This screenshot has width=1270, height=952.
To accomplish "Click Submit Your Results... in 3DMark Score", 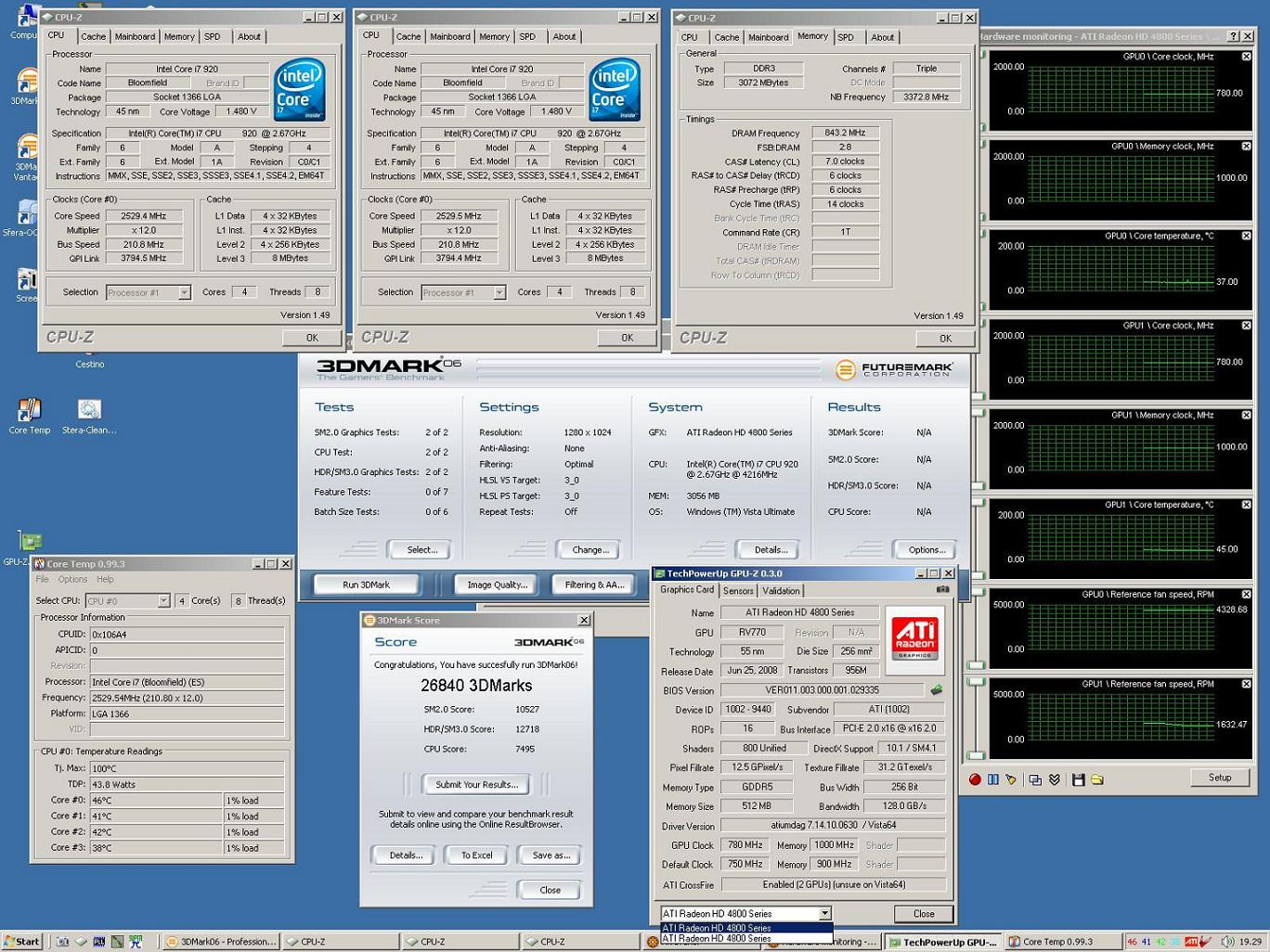I will pyautogui.click(x=477, y=785).
